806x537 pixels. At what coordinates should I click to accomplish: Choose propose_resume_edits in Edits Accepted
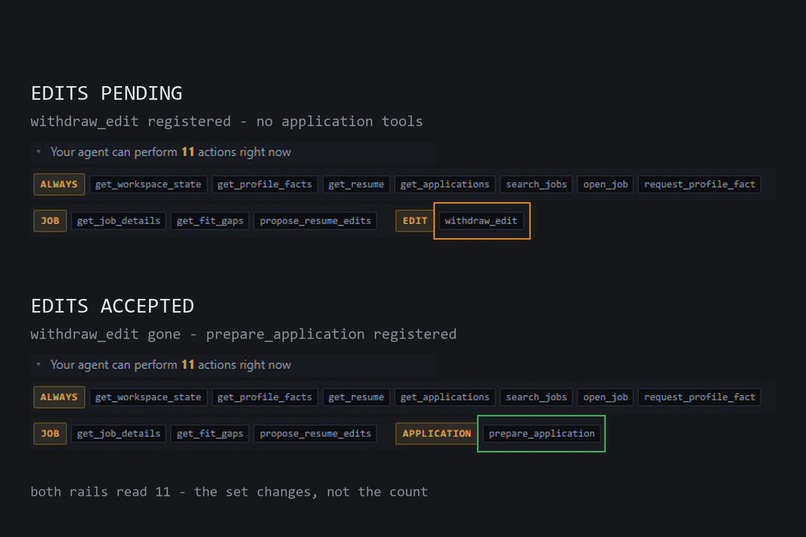tap(315, 433)
